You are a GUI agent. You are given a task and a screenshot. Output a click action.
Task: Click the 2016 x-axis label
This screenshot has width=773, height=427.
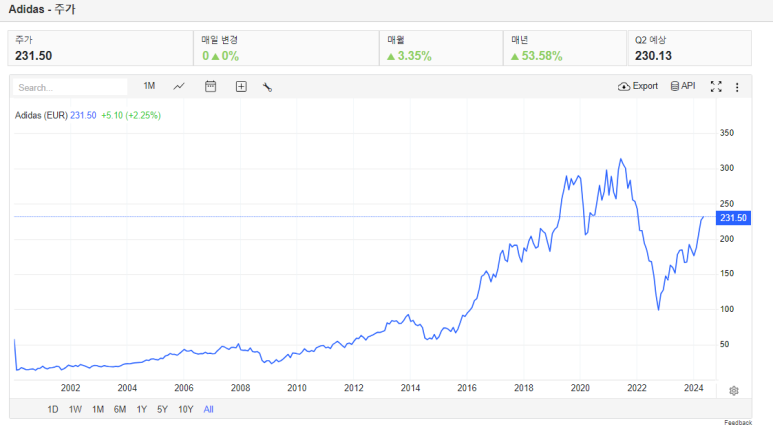(467, 388)
